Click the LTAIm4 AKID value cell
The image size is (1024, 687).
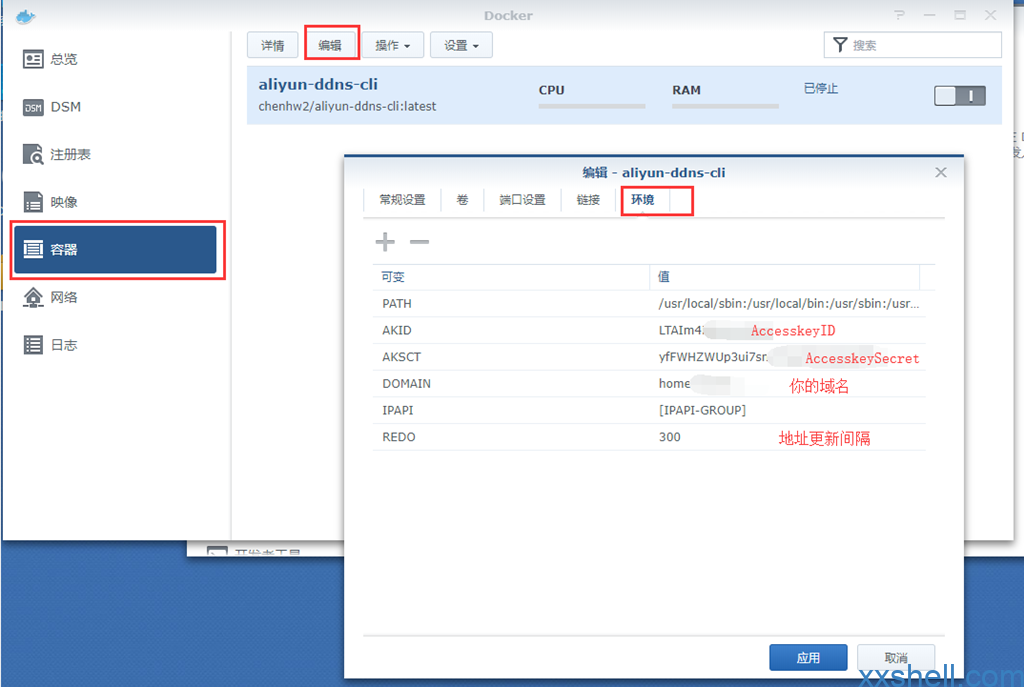tap(788, 330)
